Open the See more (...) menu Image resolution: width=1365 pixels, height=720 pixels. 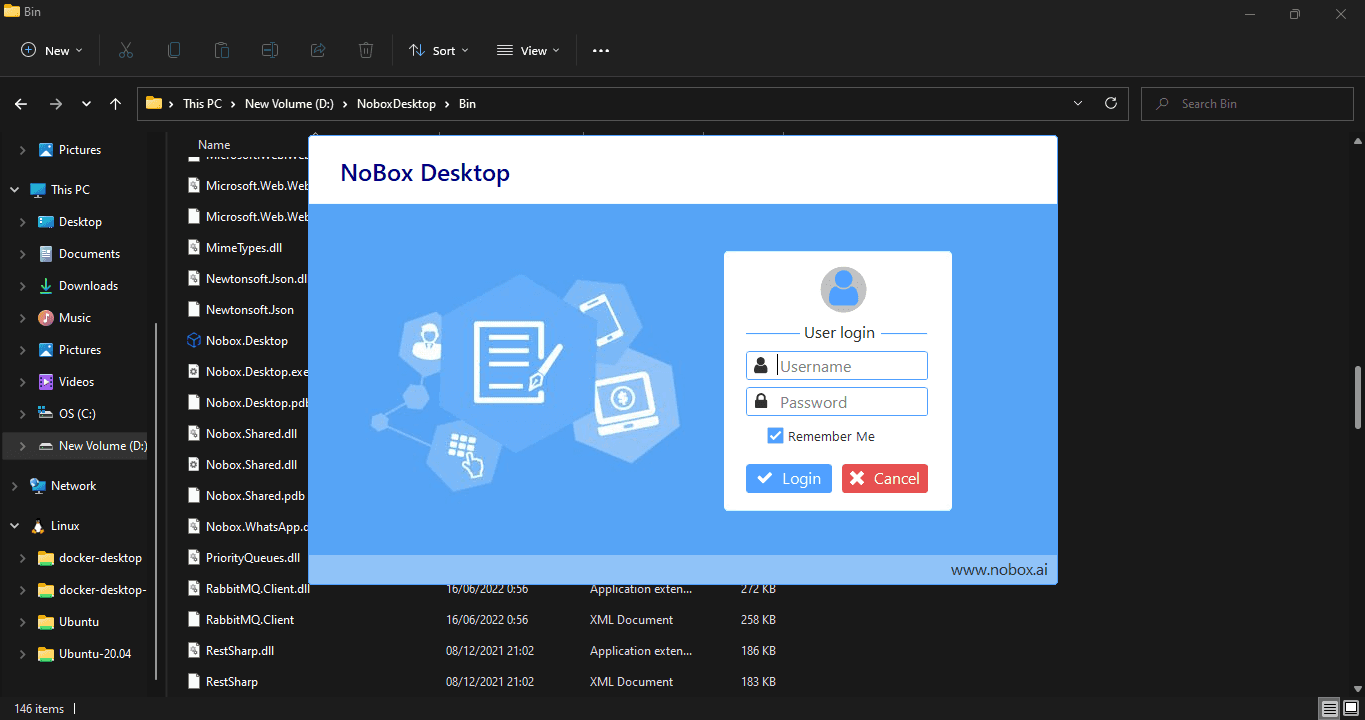(600, 50)
